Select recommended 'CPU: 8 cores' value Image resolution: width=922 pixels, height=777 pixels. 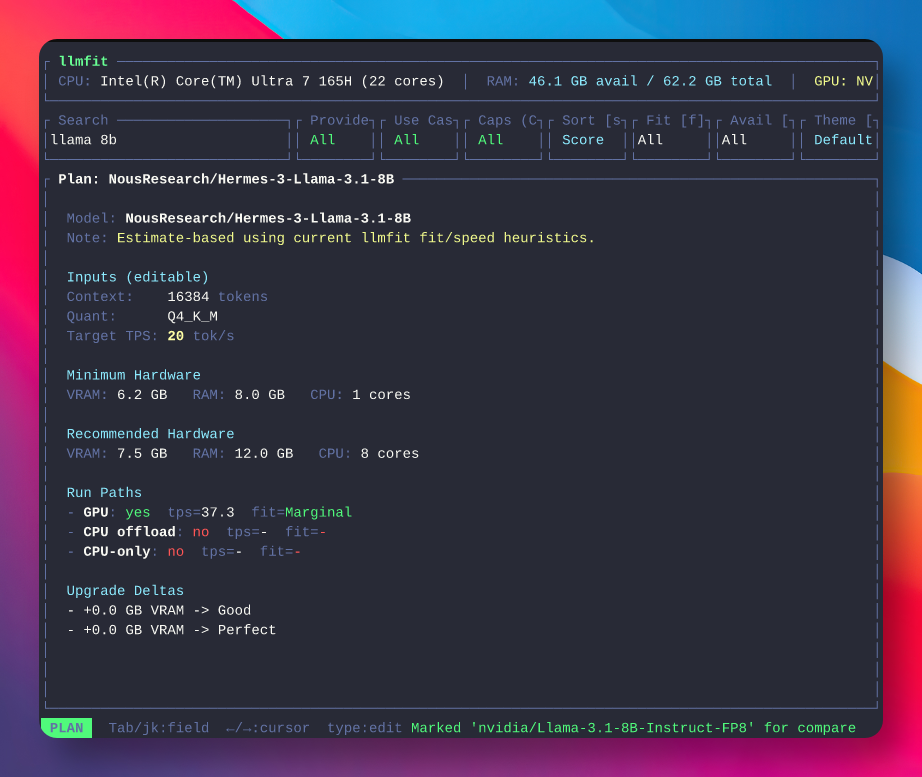369,453
